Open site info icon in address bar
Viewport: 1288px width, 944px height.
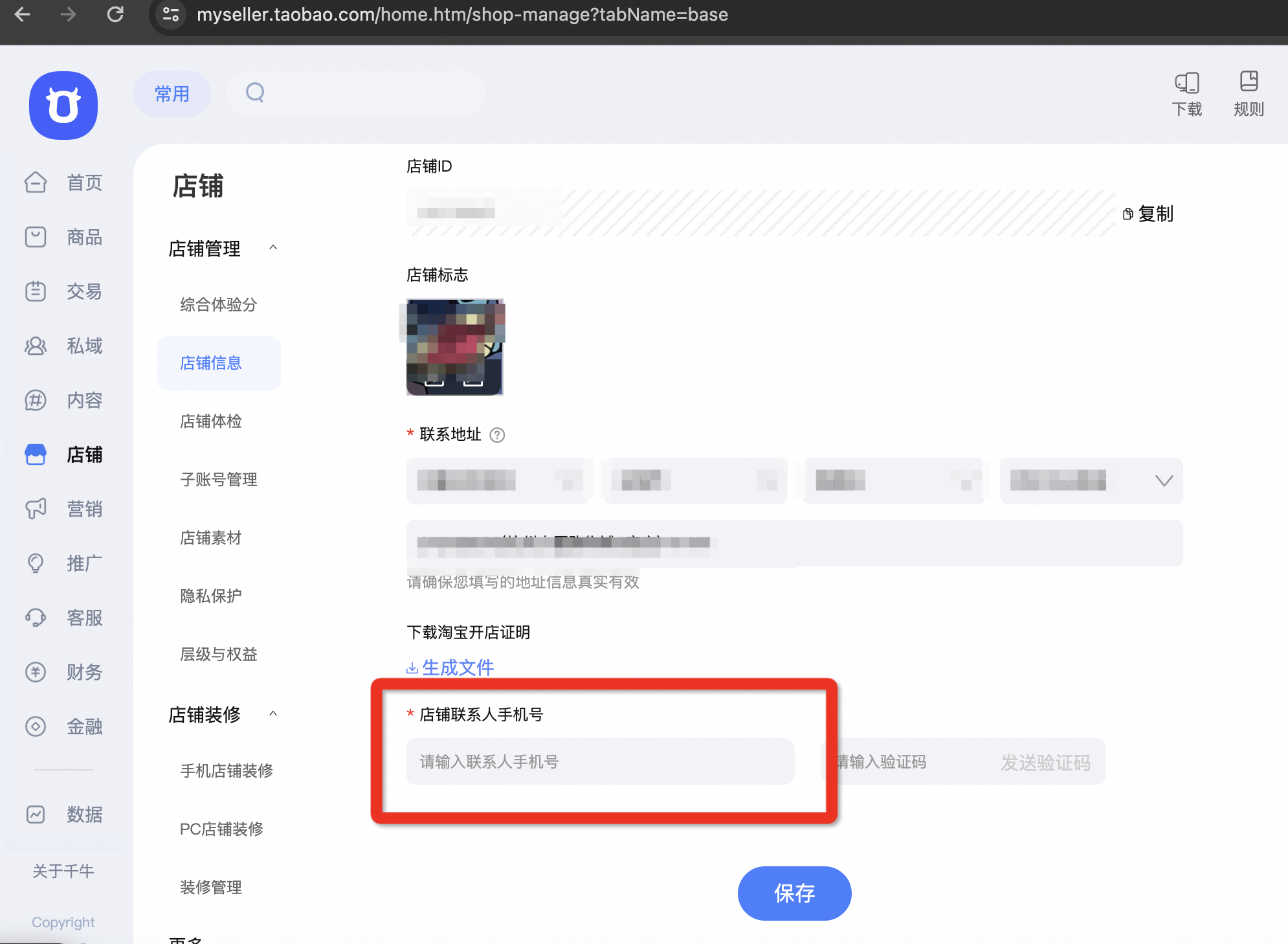click(x=170, y=14)
